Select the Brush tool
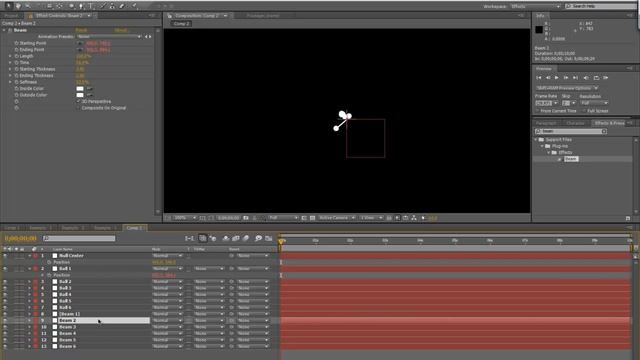The width and height of the screenshot is (640, 360). point(102,6)
